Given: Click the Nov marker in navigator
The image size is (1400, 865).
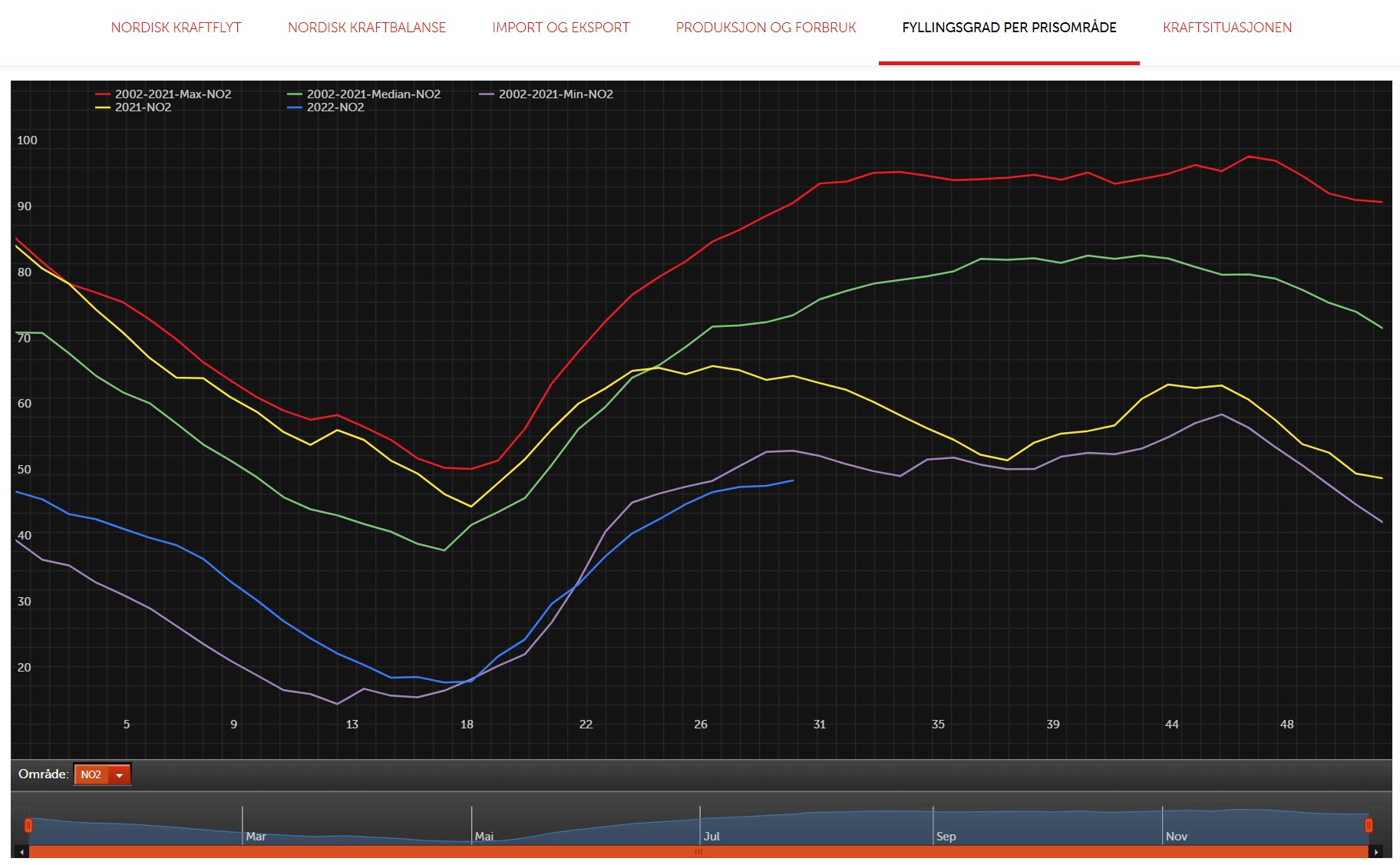Looking at the screenshot, I should tap(1176, 837).
